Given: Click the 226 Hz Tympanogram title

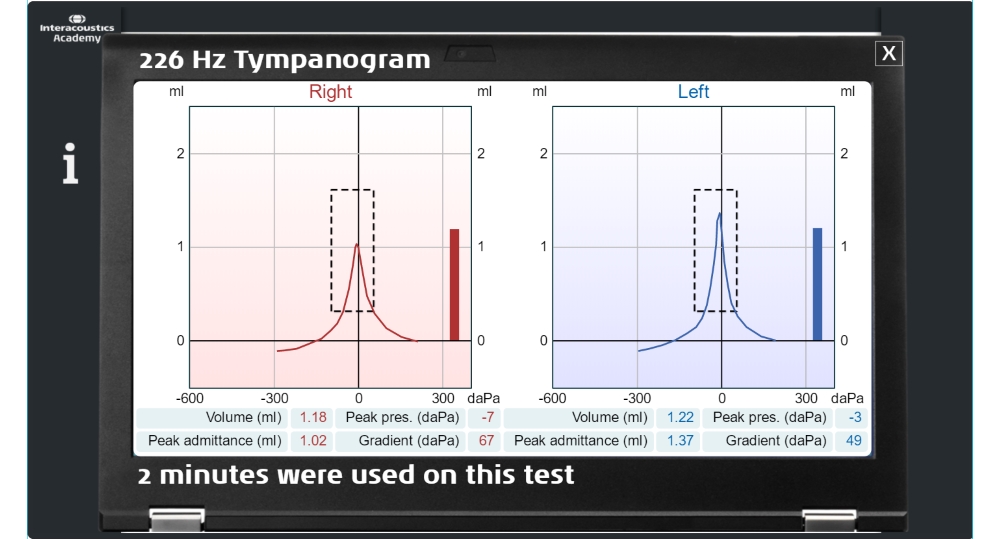Looking at the screenshot, I should click(284, 60).
